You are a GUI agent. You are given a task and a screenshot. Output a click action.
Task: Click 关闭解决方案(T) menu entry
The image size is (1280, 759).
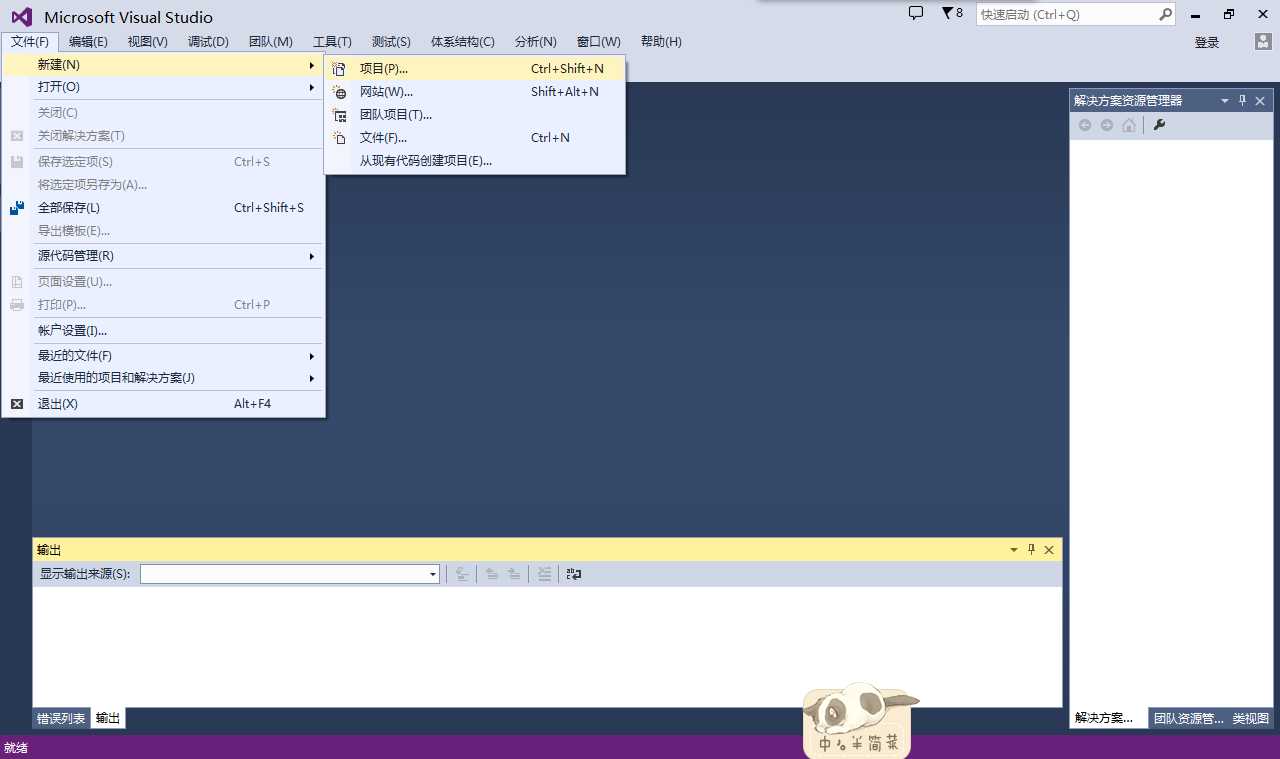coord(164,136)
